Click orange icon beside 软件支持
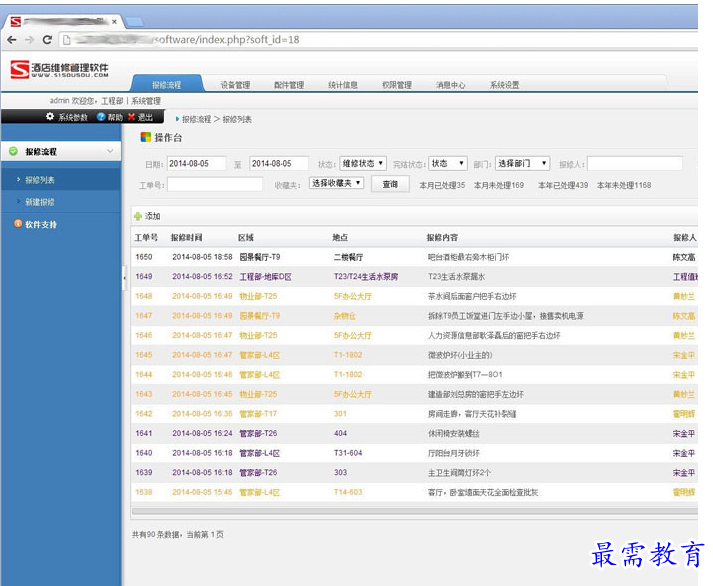The image size is (713, 586). click(x=18, y=224)
